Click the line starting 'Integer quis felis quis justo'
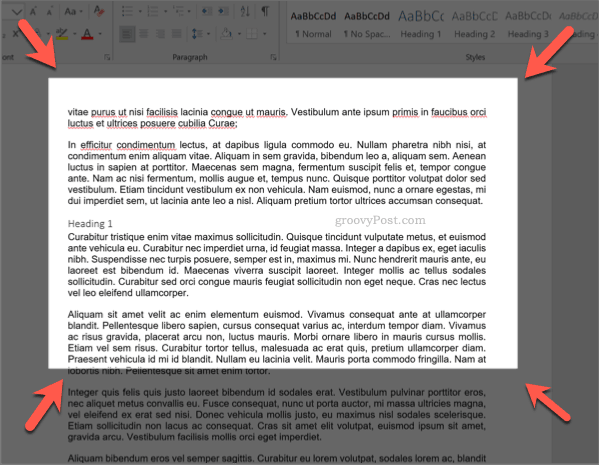 (x=277, y=392)
